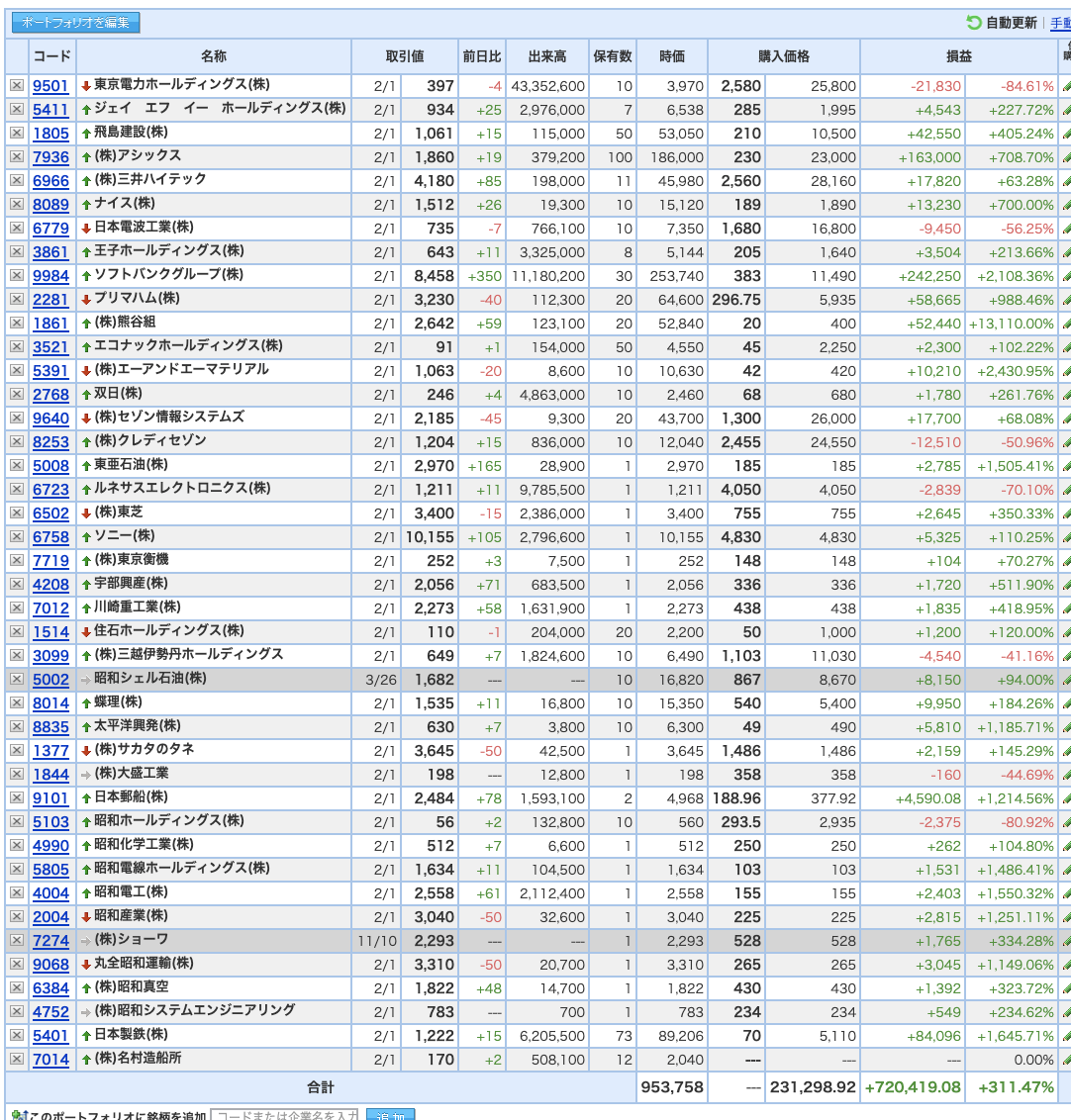Image resolution: width=1071 pixels, height=1120 pixels.
Task: Click 熊谷組 profit percent +13,110.00%
Action: (x=1011, y=324)
